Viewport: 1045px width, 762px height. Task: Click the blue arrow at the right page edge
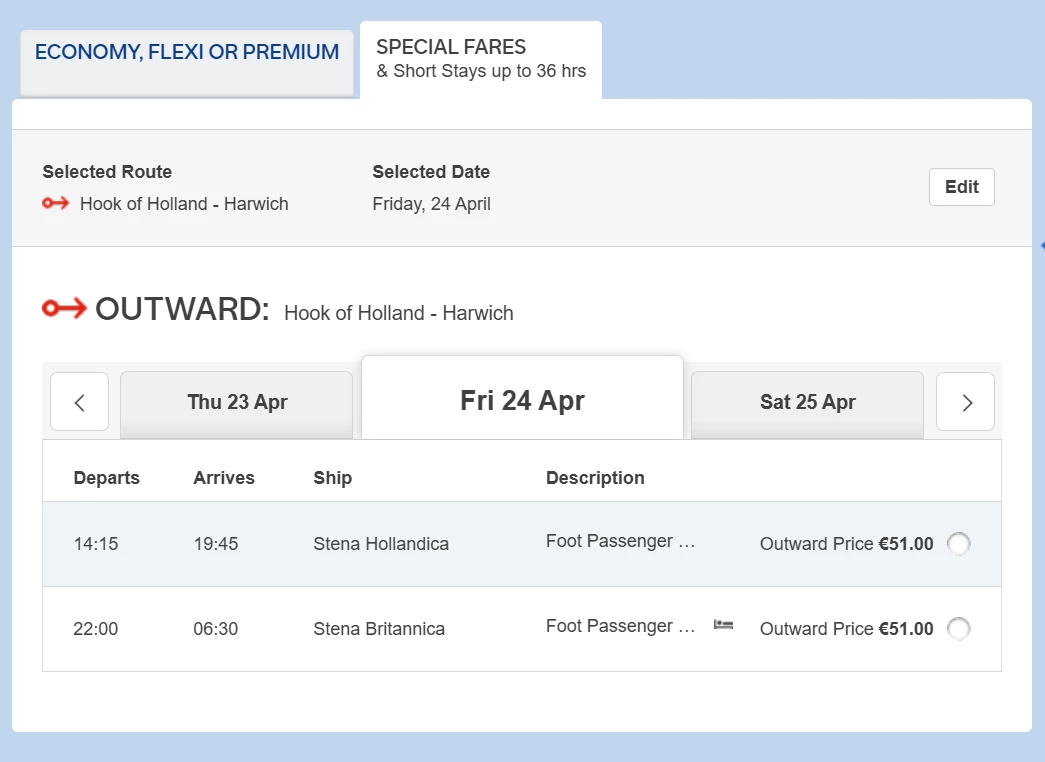point(1041,245)
